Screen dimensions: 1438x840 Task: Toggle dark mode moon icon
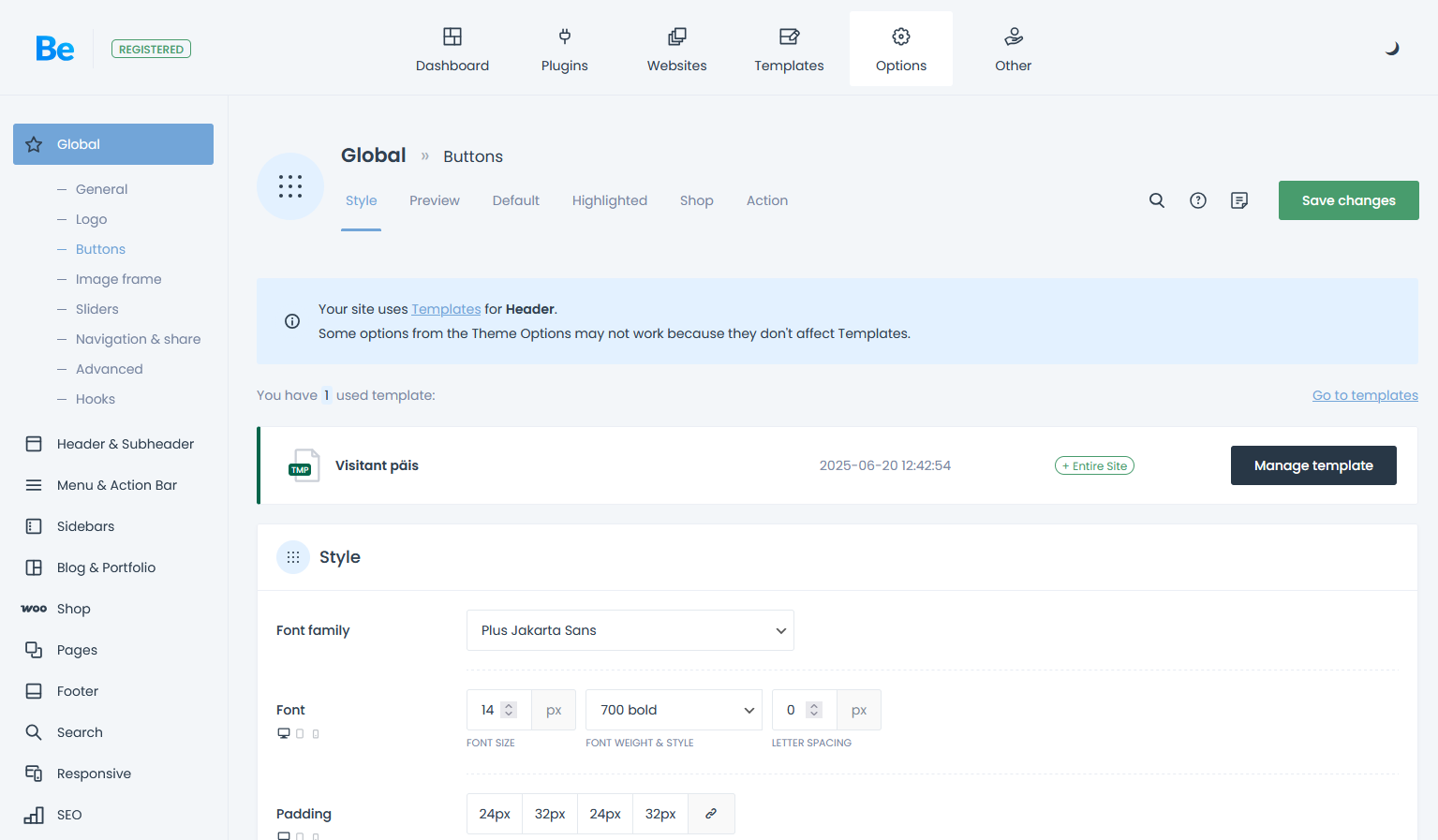pyautogui.click(x=1392, y=49)
